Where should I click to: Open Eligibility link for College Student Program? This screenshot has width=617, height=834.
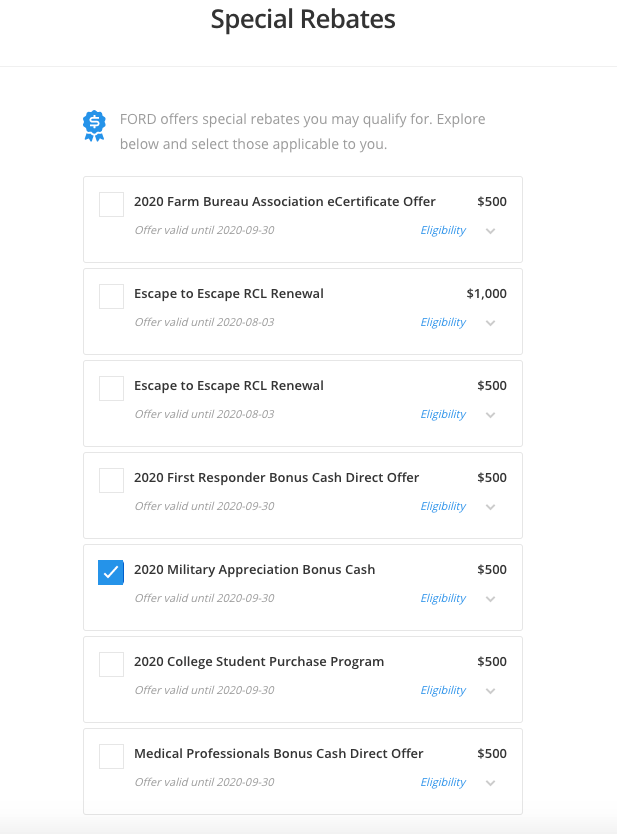tap(443, 690)
